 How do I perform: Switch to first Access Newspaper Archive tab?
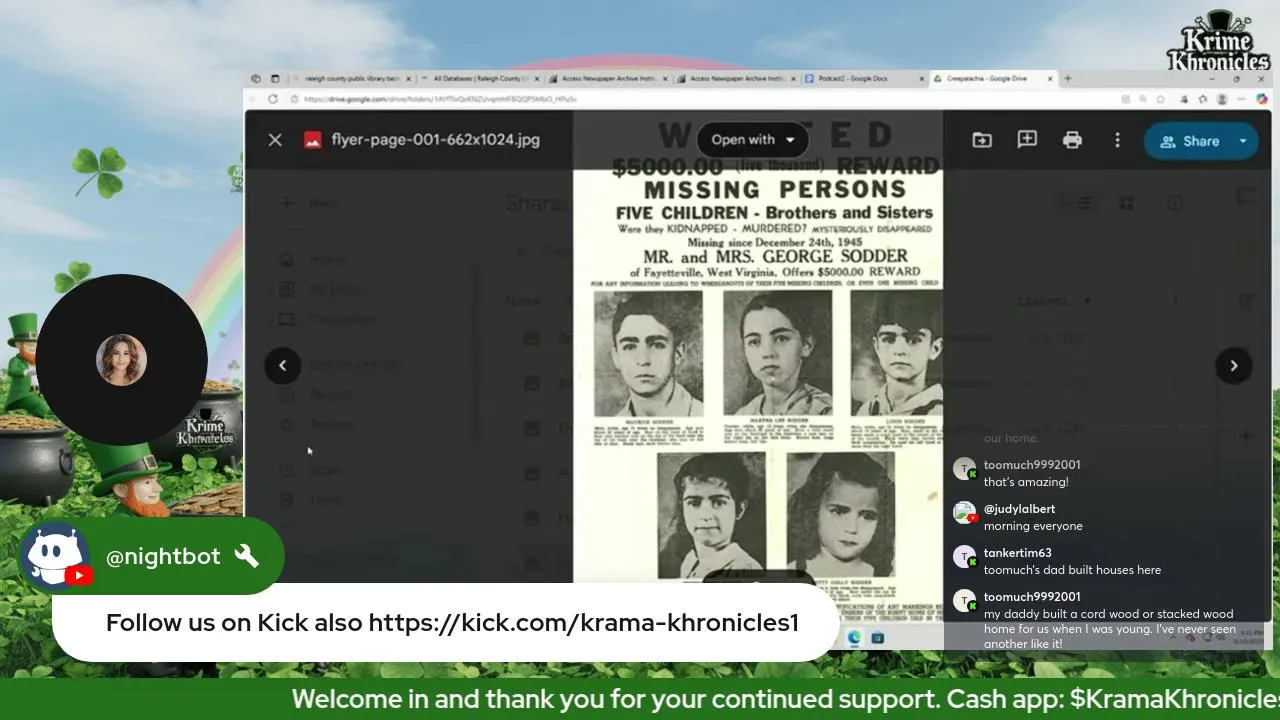pyautogui.click(x=610, y=78)
